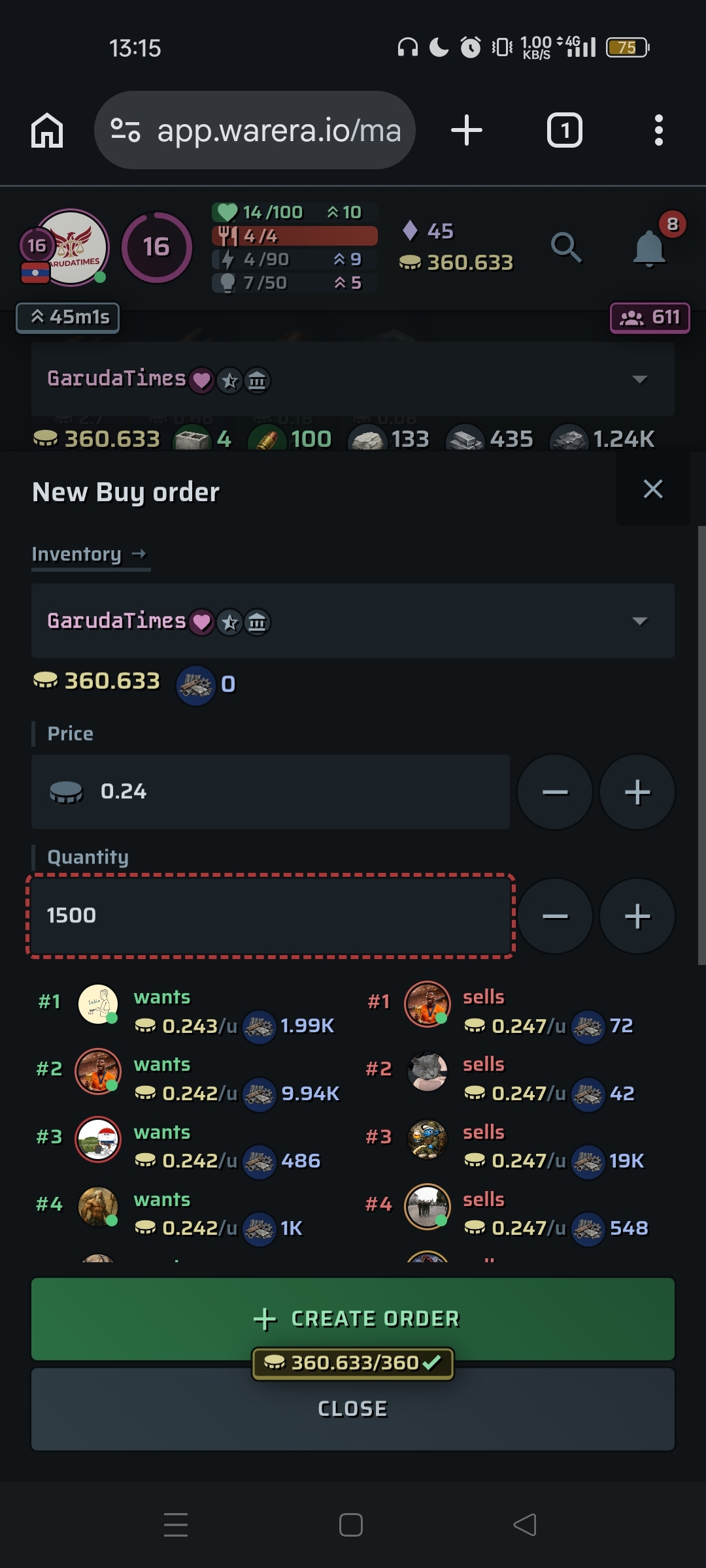Tap the notification bell icon
This screenshot has height=1568, width=706.
pos(649,248)
